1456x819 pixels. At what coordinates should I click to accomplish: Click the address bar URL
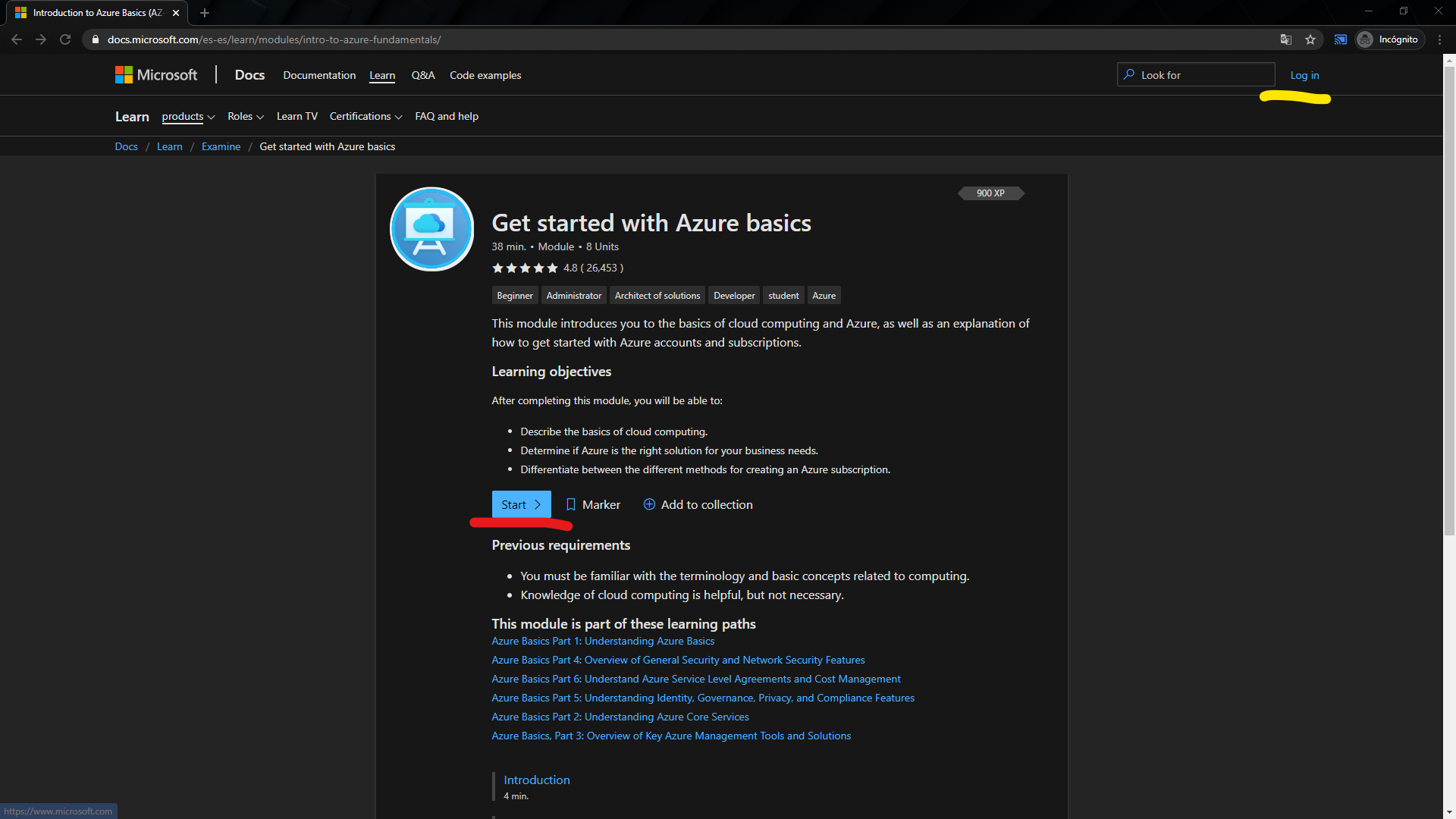coord(274,39)
